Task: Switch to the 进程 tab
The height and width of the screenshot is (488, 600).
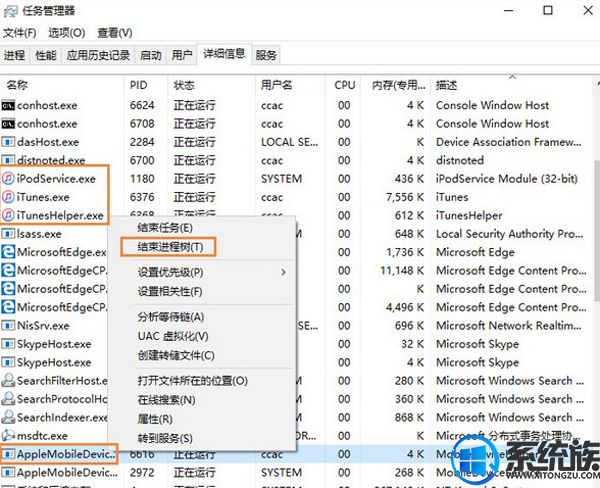Action: (15, 55)
